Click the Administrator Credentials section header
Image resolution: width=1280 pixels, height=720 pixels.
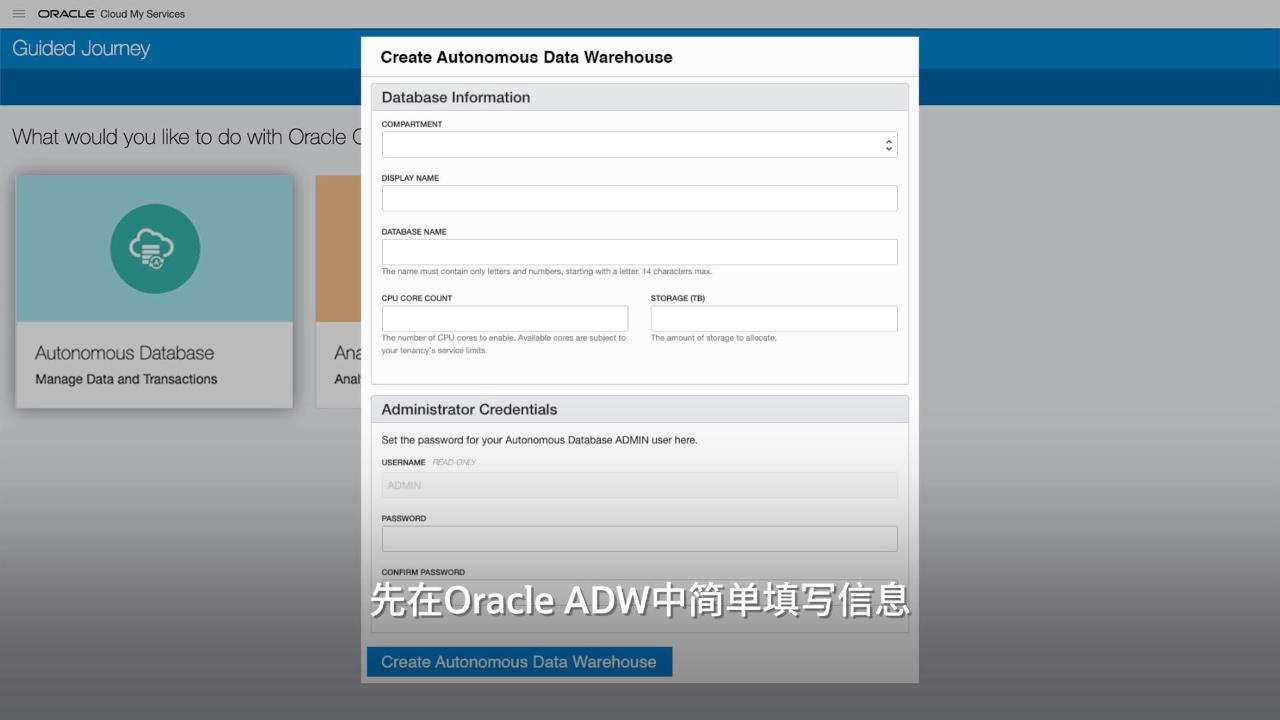pos(639,409)
